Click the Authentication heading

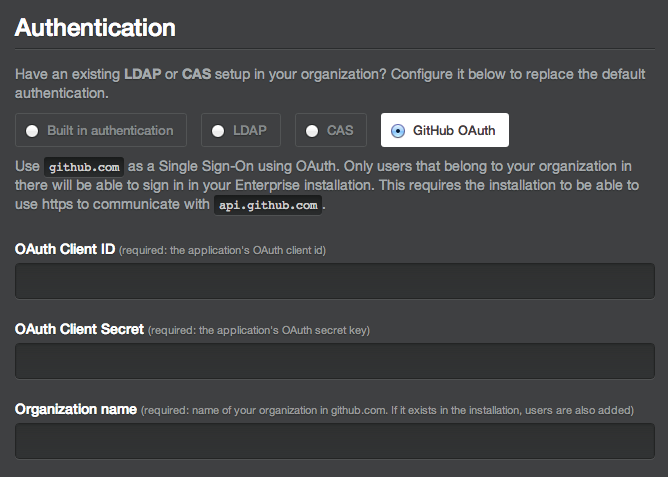tap(96, 27)
